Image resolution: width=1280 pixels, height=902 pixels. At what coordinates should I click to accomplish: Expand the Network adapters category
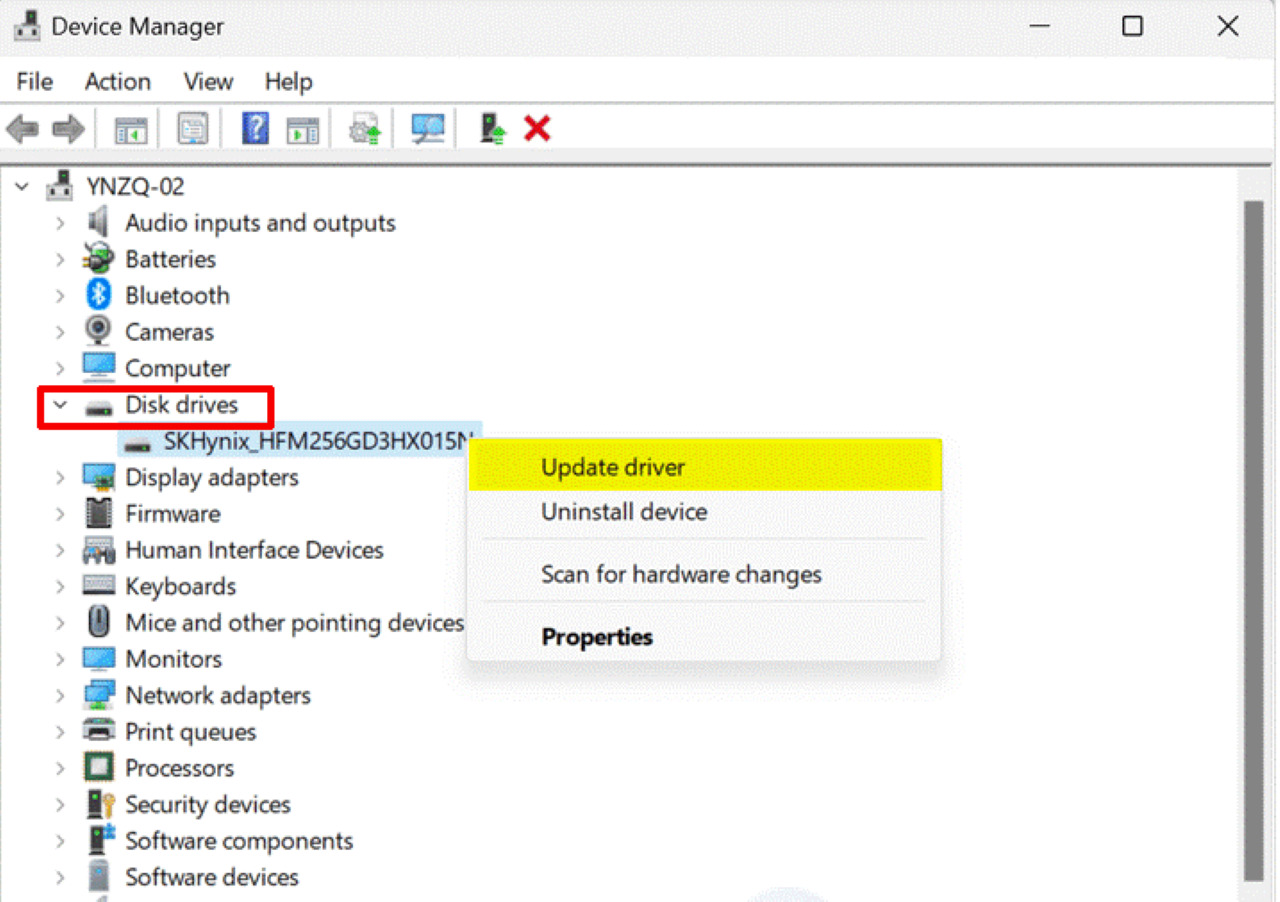[x=60, y=696]
